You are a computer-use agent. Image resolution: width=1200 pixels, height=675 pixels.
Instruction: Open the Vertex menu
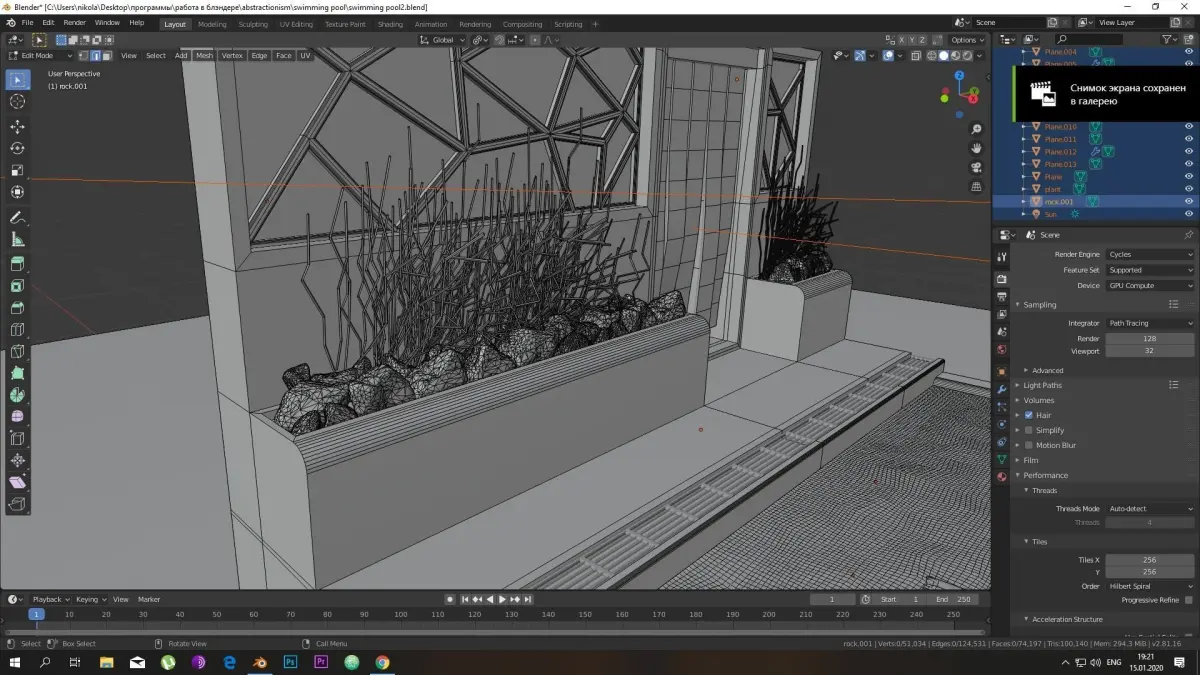tap(232, 55)
